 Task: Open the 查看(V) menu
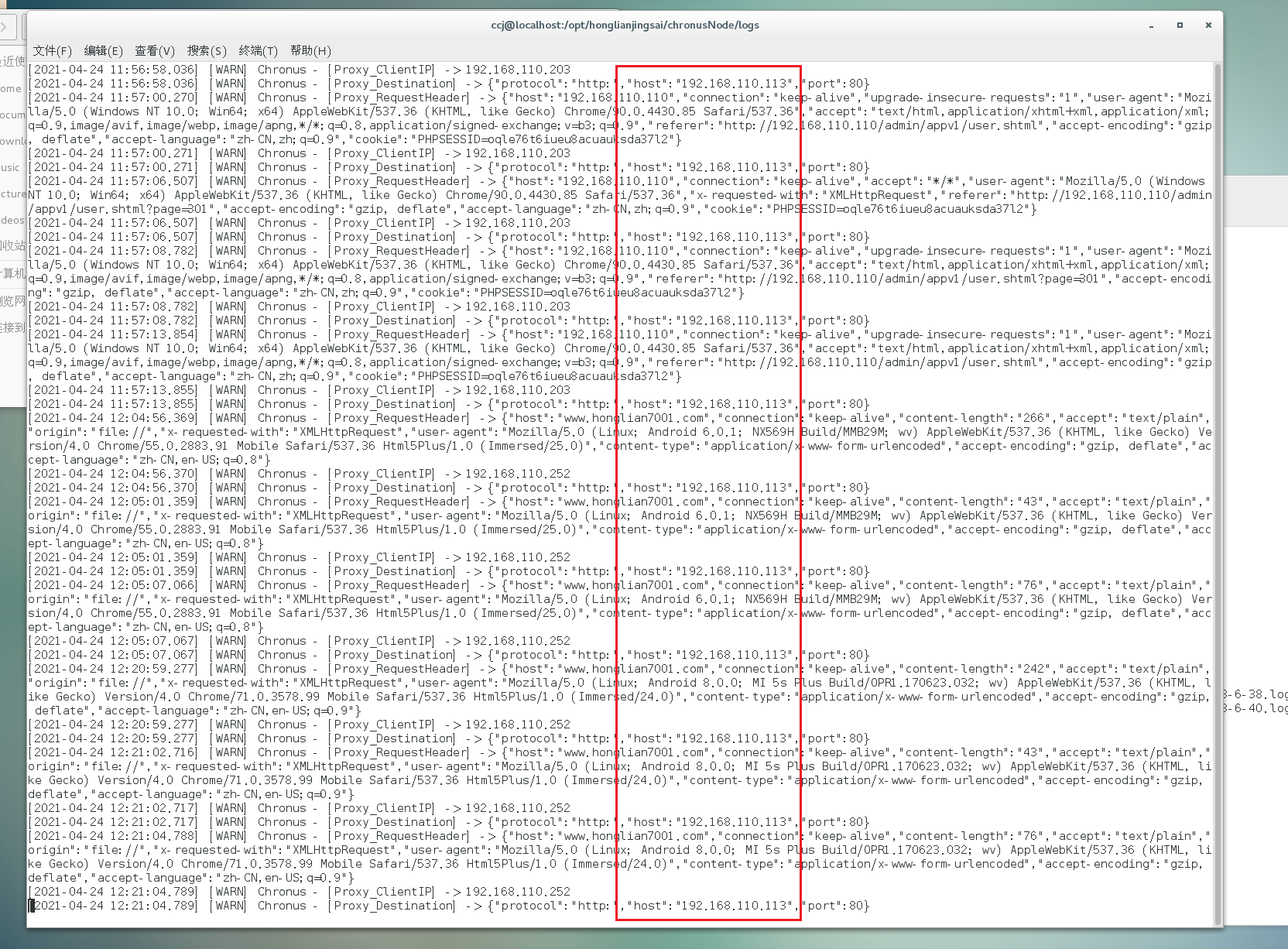click(155, 50)
